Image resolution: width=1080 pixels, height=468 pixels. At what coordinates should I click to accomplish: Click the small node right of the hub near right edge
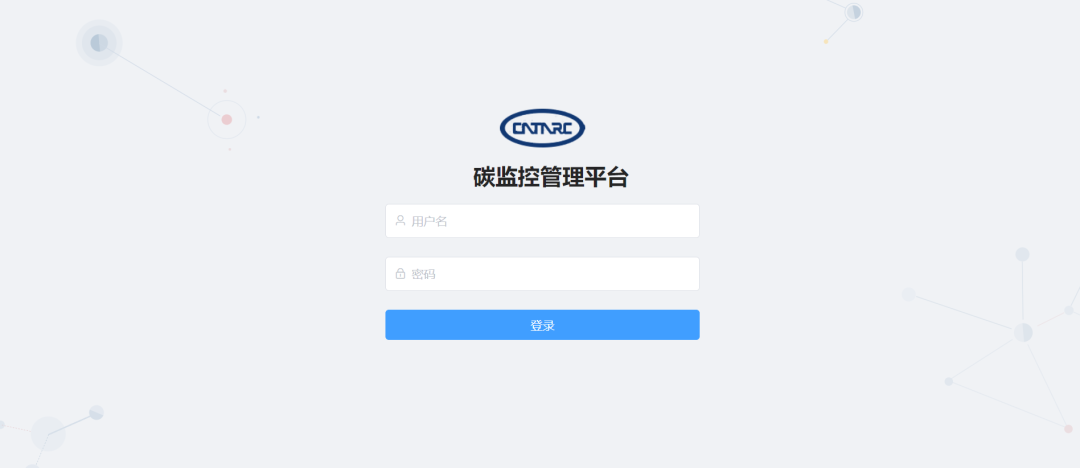coord(1069,310)
